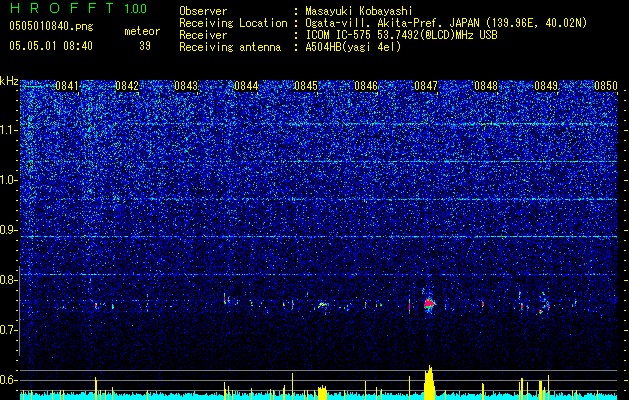The height and width of the screenshot is (400, 629).
Task: Click the 0850 time marker
Action: (606, 86)
